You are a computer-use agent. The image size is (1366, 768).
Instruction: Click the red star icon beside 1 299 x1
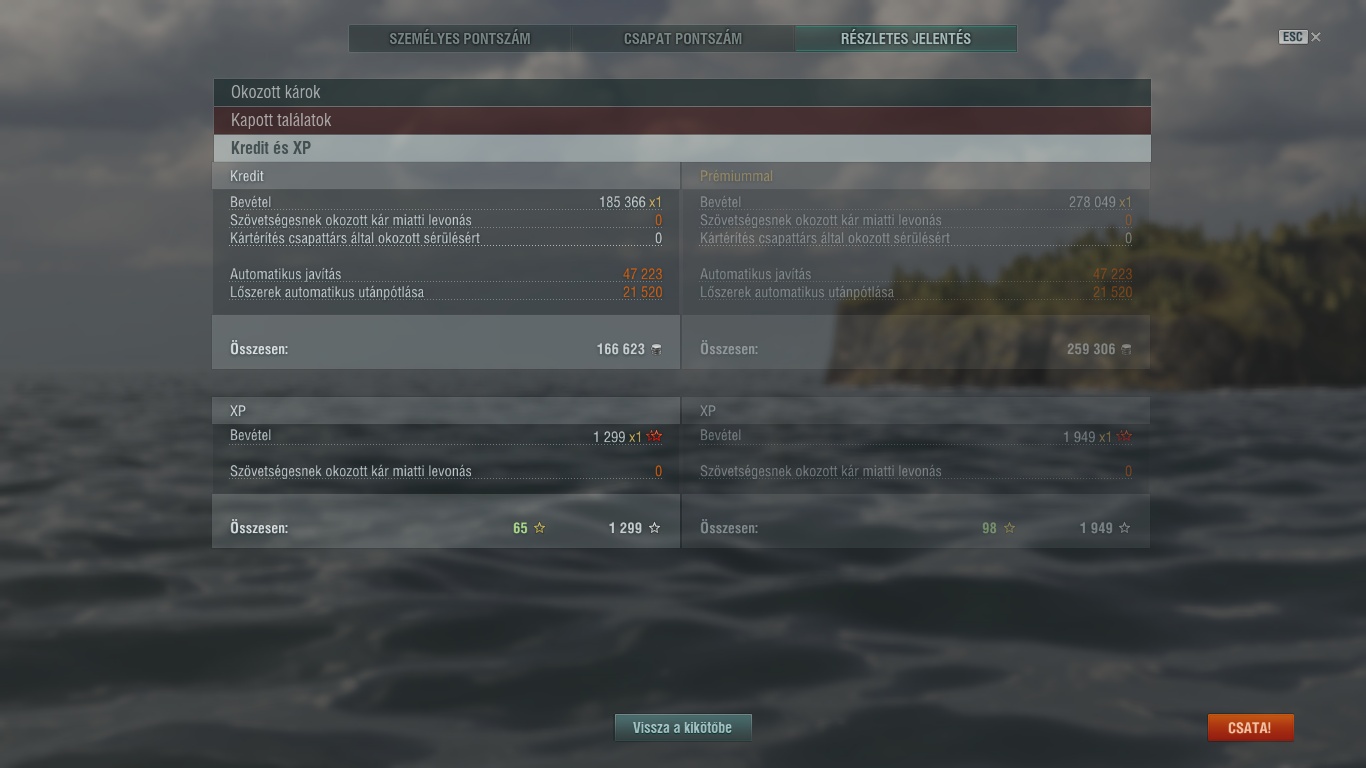[x=655, y=436]
